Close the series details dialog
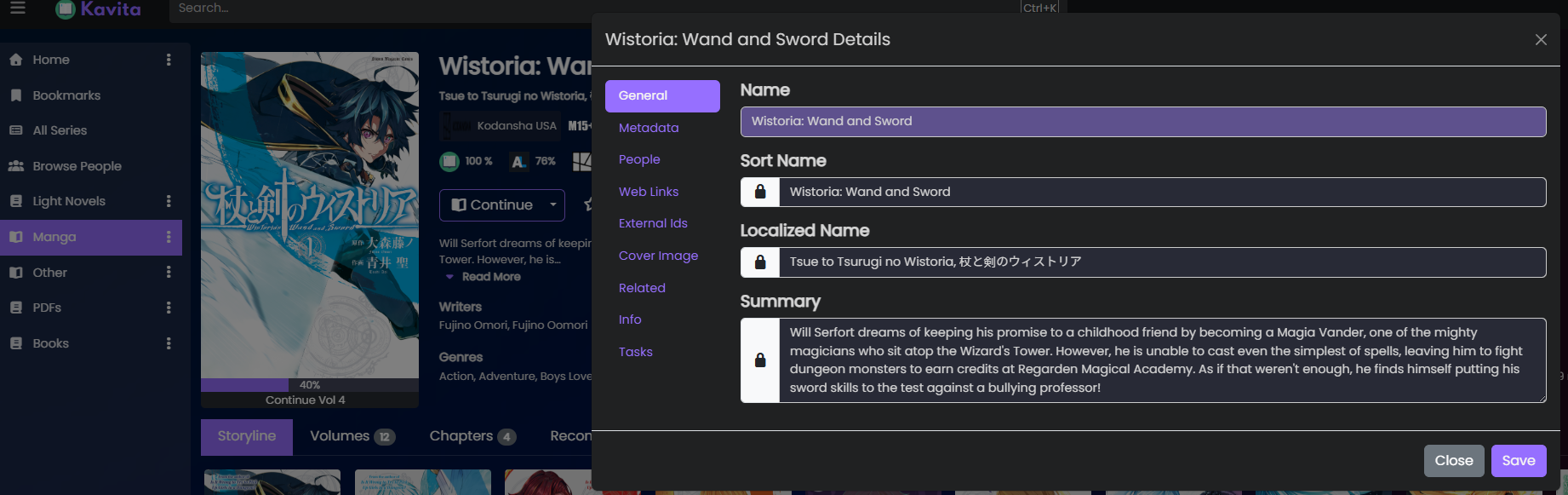Image resolution: width=1568 pixels, height=495 pixels. (x=1541, y=40)
